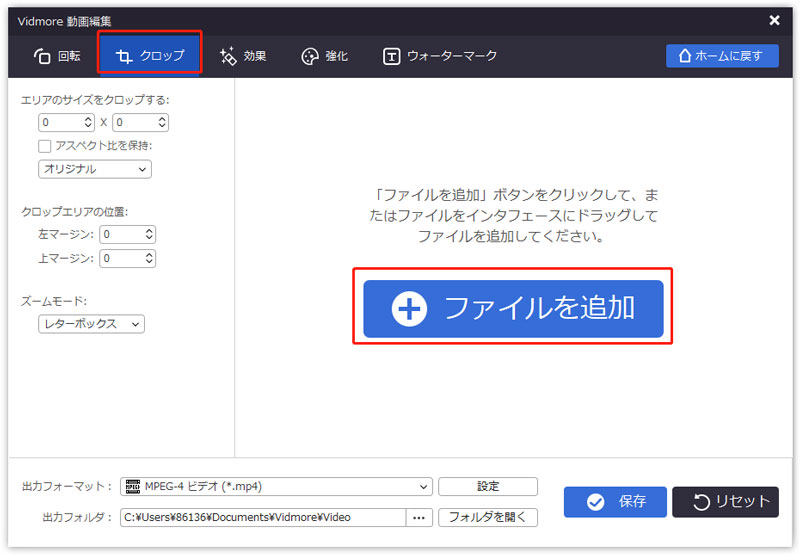This screenshot has width=800, height=555.
Task: Enable アスペクト比を保持 checkbox
Action: coord(45,146)
